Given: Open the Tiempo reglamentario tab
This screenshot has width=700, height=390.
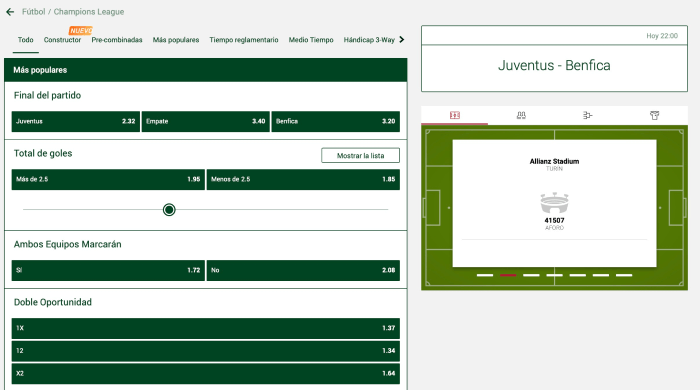Looking at the screenshot, I should point(244,40).
